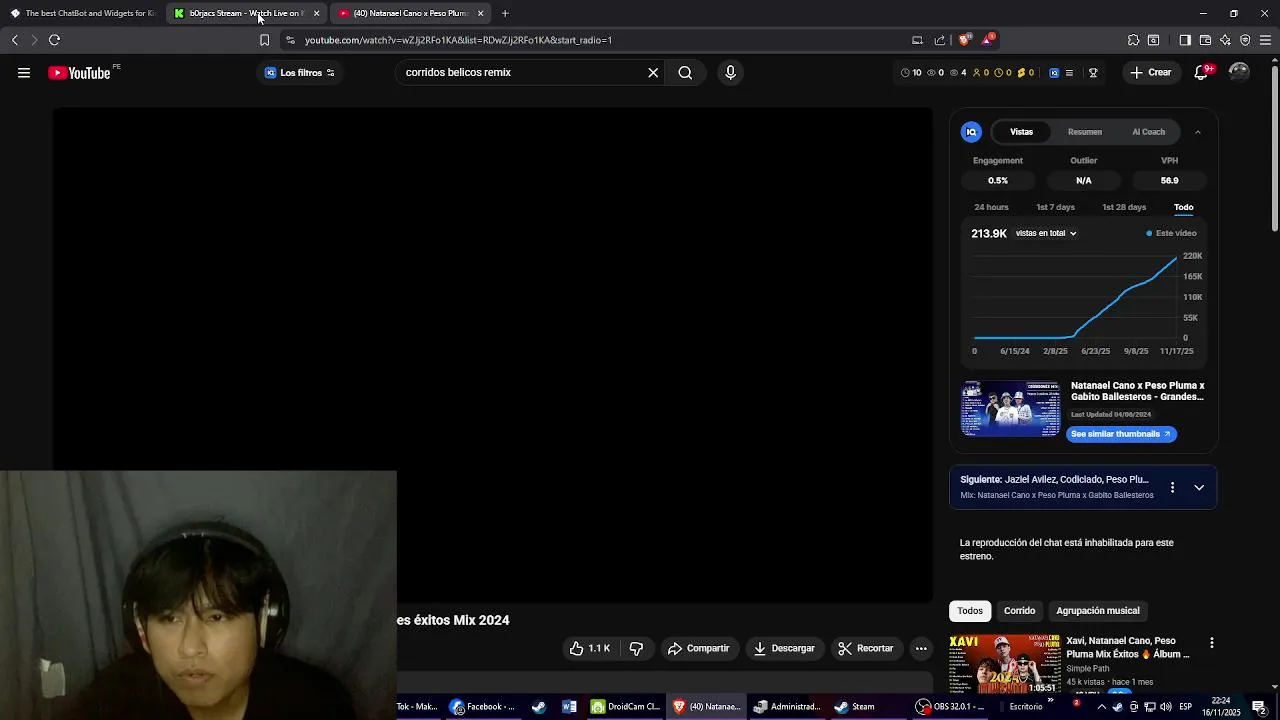Open DroidCam Client in taskbar
The width and height of the screenshot is (1280, 720).
pyautogui.click(x=625, y=707)
